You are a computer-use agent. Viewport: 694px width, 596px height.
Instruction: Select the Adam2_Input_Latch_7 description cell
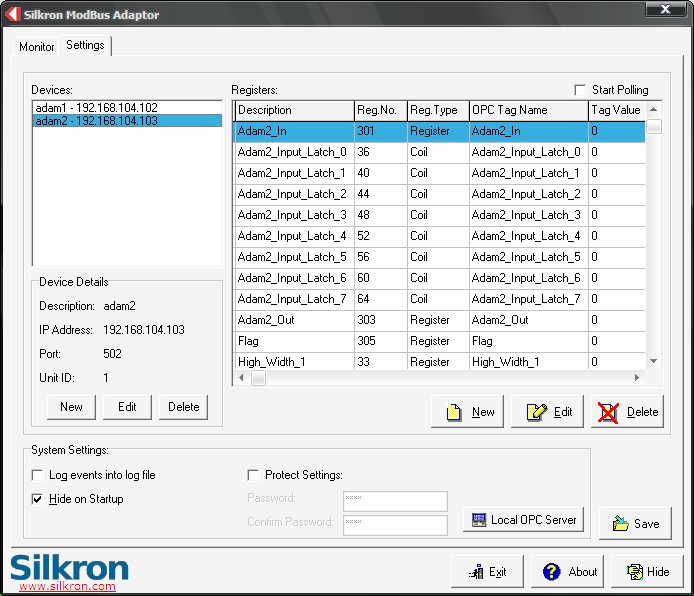(294, 299)
